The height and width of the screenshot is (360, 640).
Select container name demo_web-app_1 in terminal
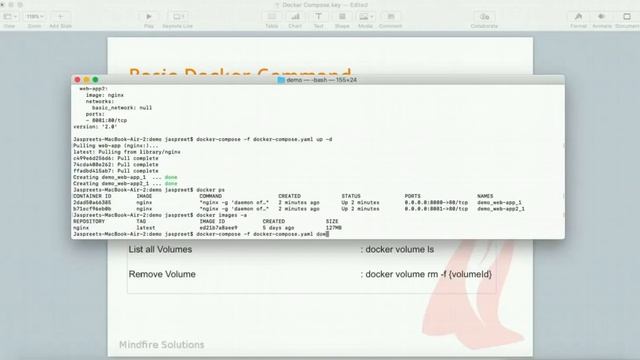click(x=499, y=202)
